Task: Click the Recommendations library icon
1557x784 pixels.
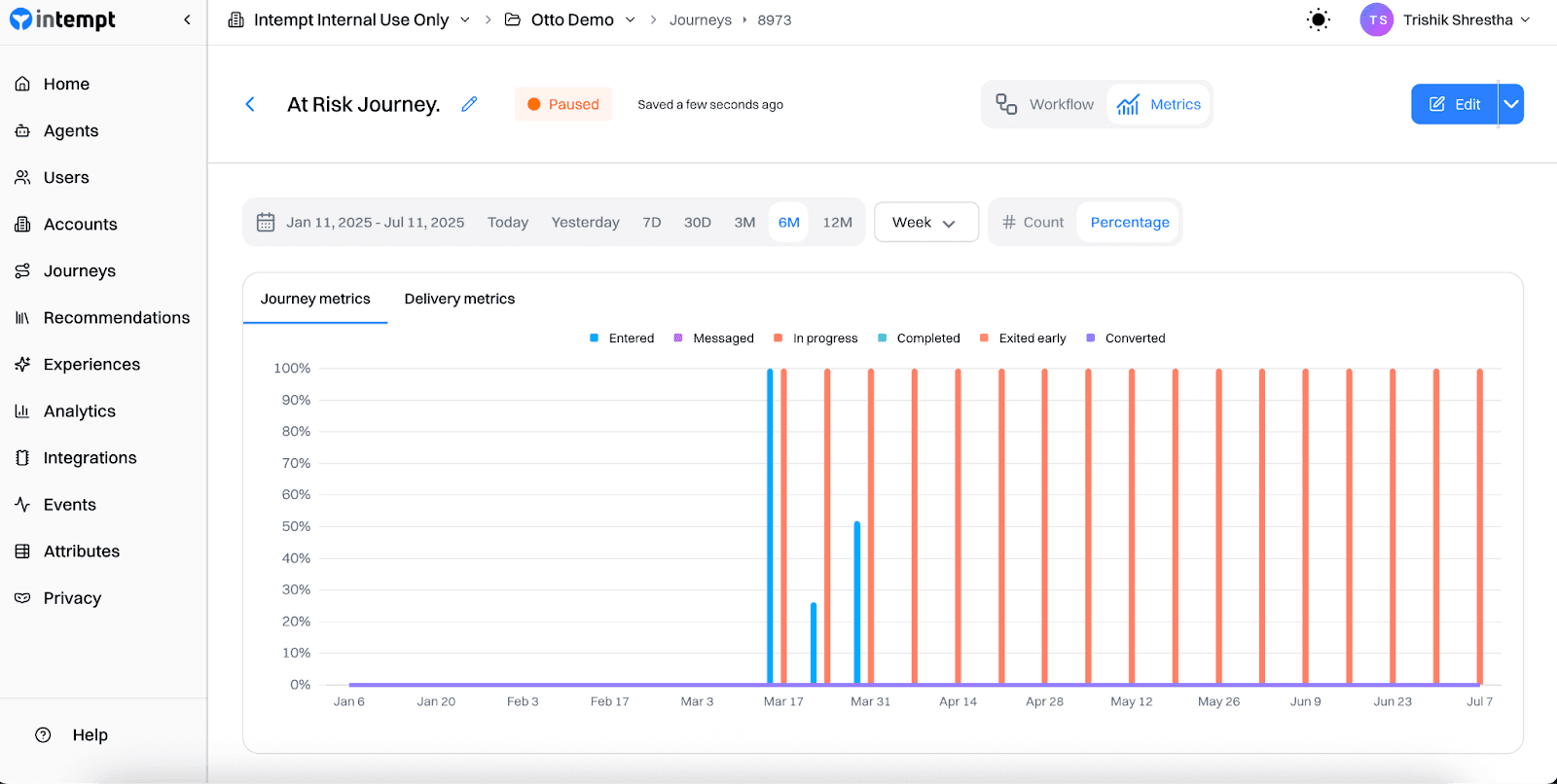Action: (x=22, y=317)
